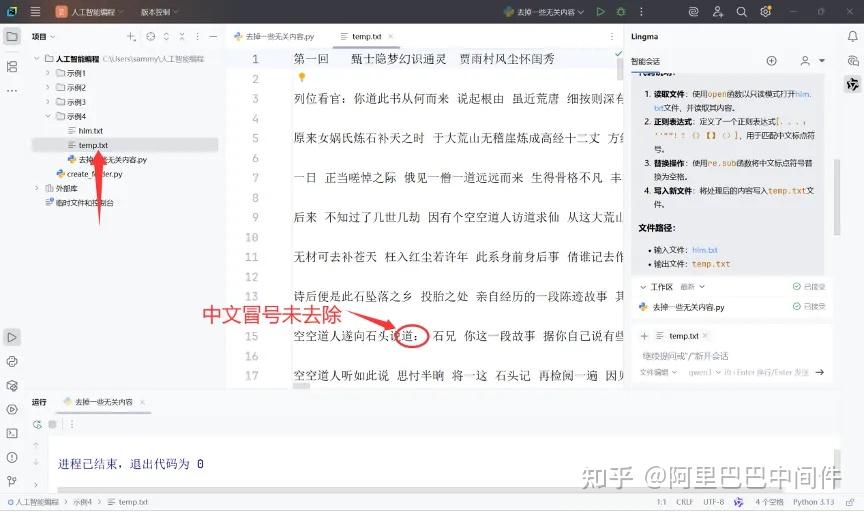This screenshot has width=864, height=512.
Task: Open project panel options menu
Action: click(197, 36)
